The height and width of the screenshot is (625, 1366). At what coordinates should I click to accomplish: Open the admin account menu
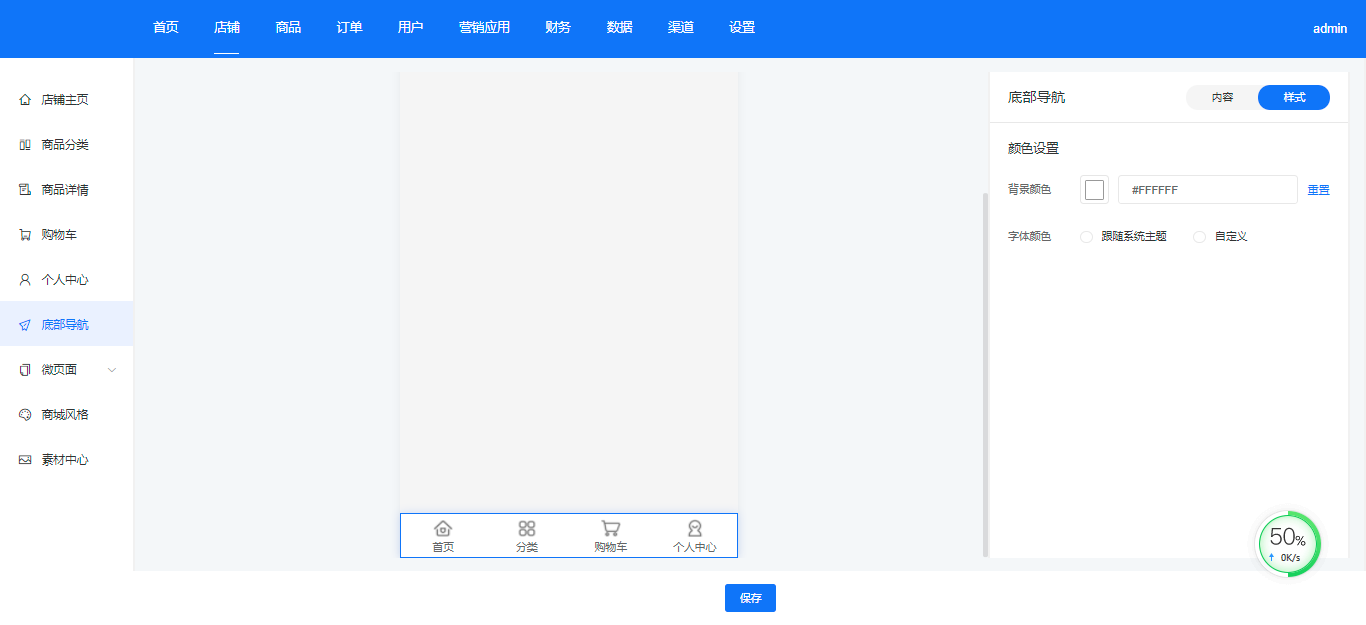[1329, 29]
